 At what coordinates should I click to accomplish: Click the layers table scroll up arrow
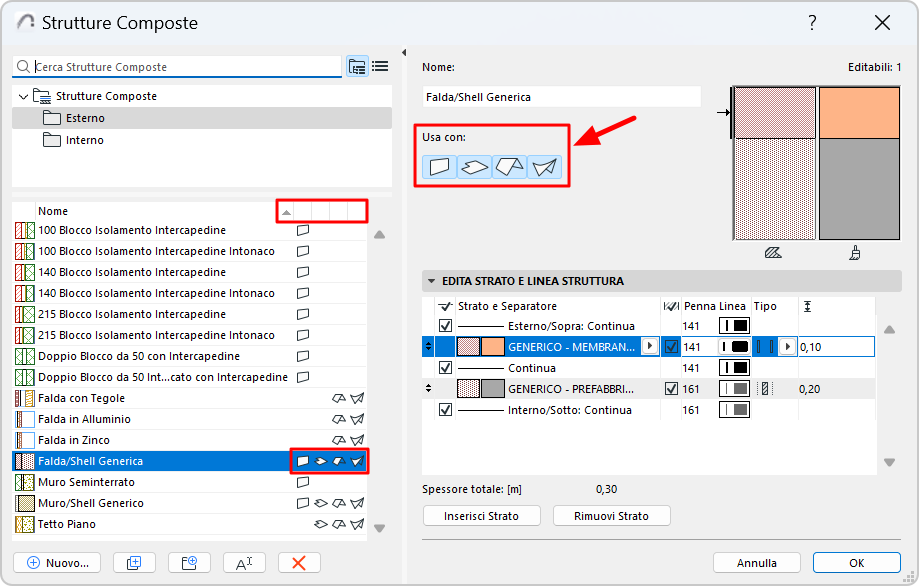pos(889,330)
